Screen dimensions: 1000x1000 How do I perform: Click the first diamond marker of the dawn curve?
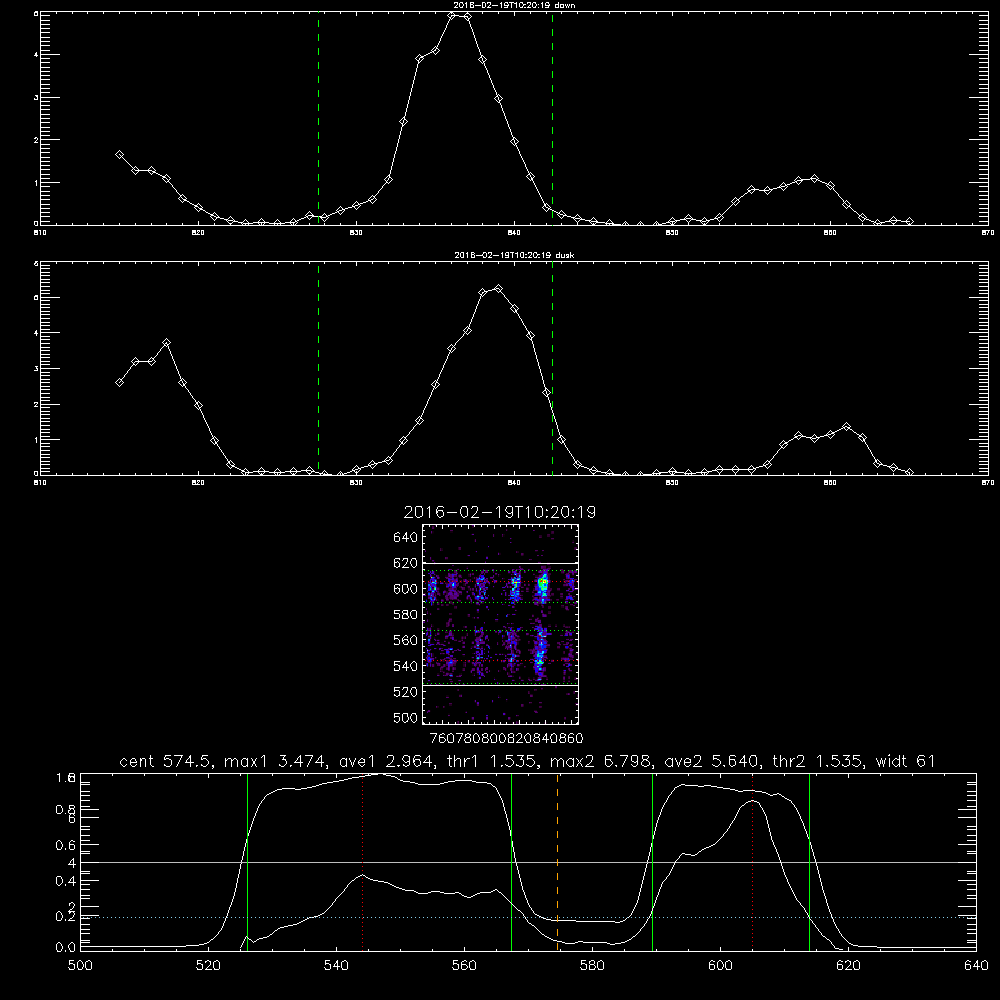[119, 154]
